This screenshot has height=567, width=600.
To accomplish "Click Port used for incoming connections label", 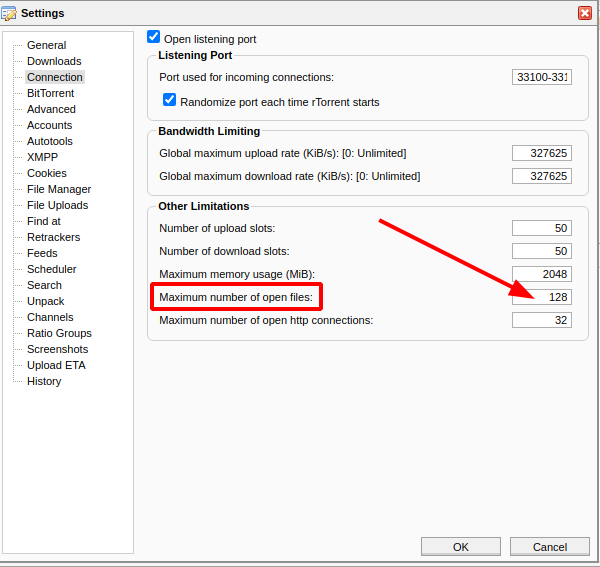I will 246,77.
